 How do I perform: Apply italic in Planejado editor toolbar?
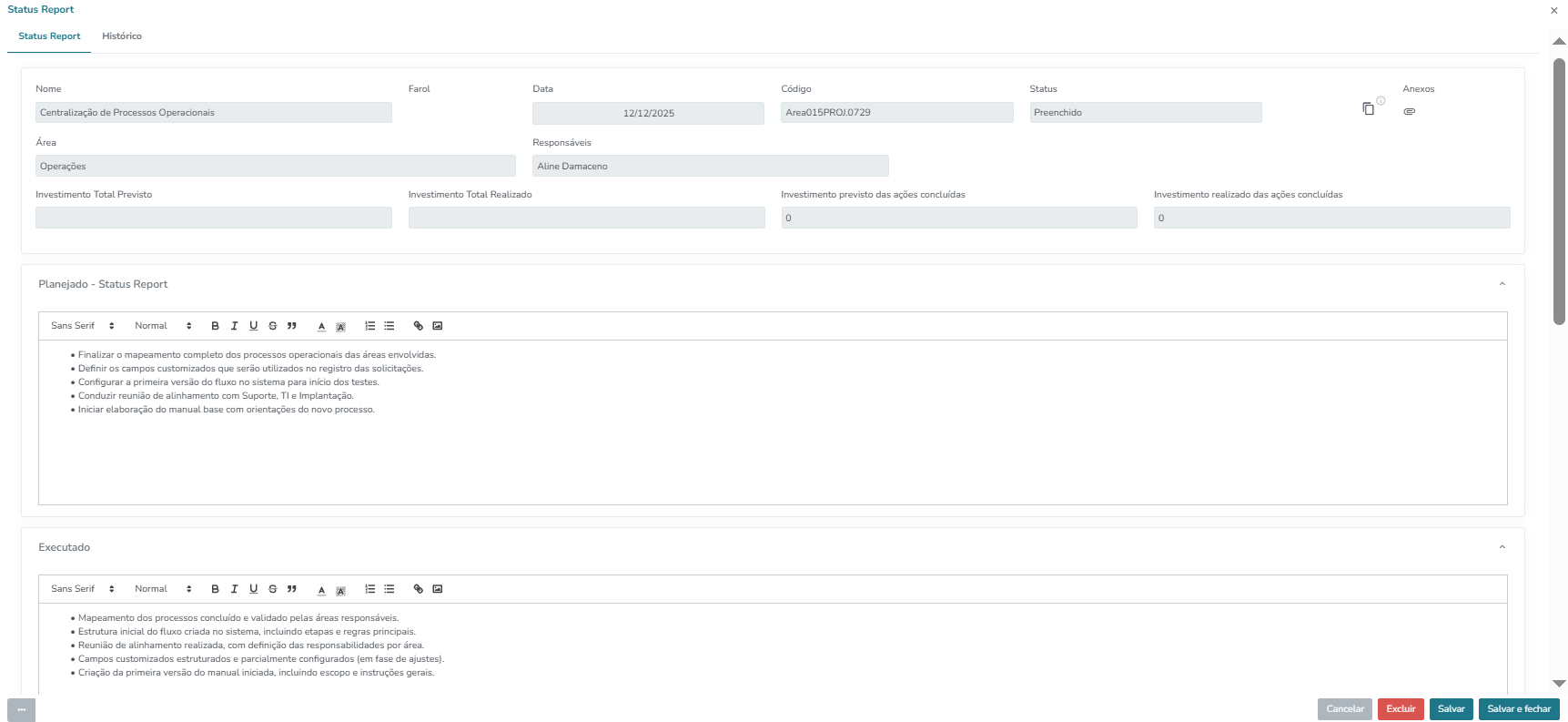(x=234, y=326)
